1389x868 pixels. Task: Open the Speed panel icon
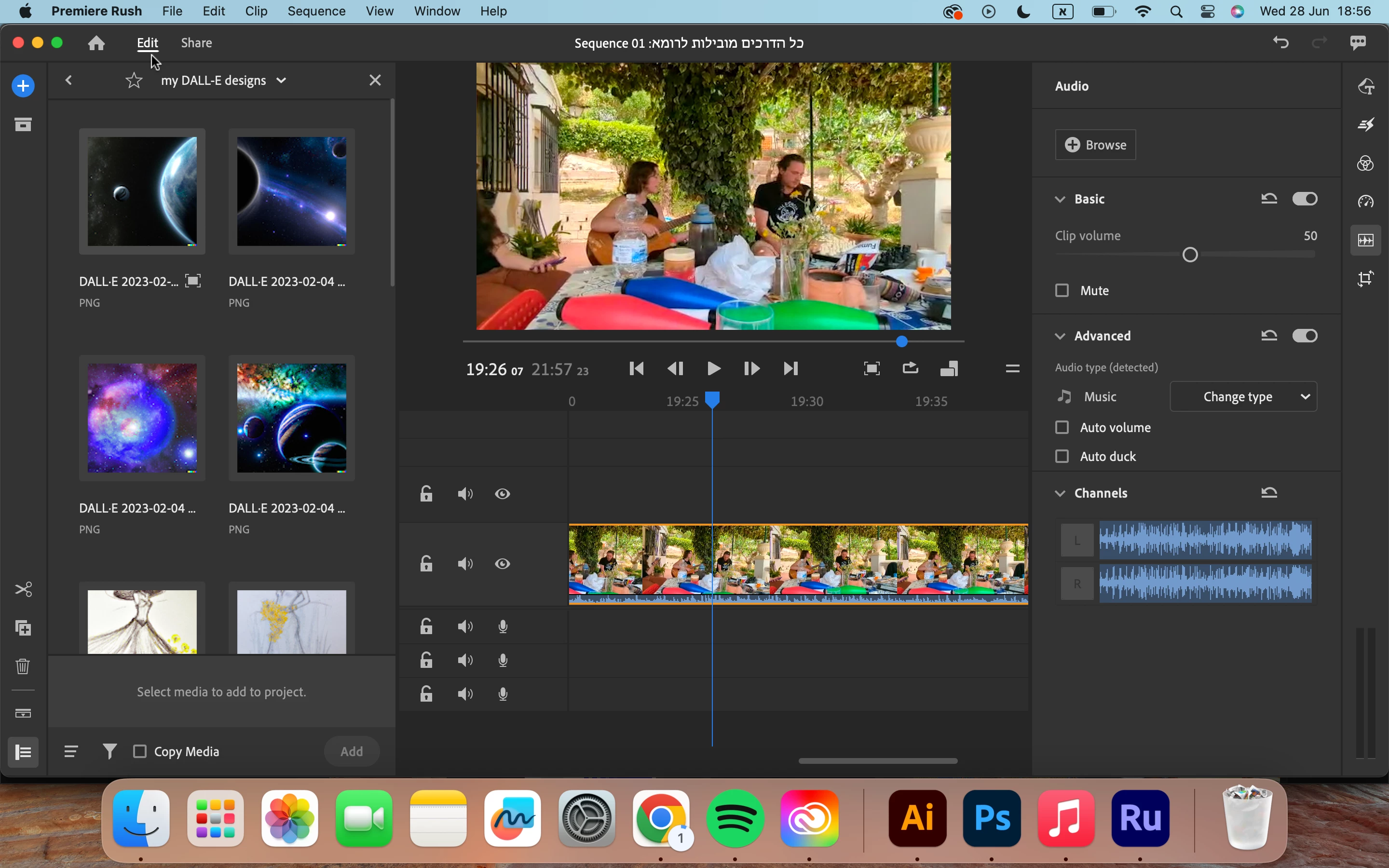[1365, 202]
